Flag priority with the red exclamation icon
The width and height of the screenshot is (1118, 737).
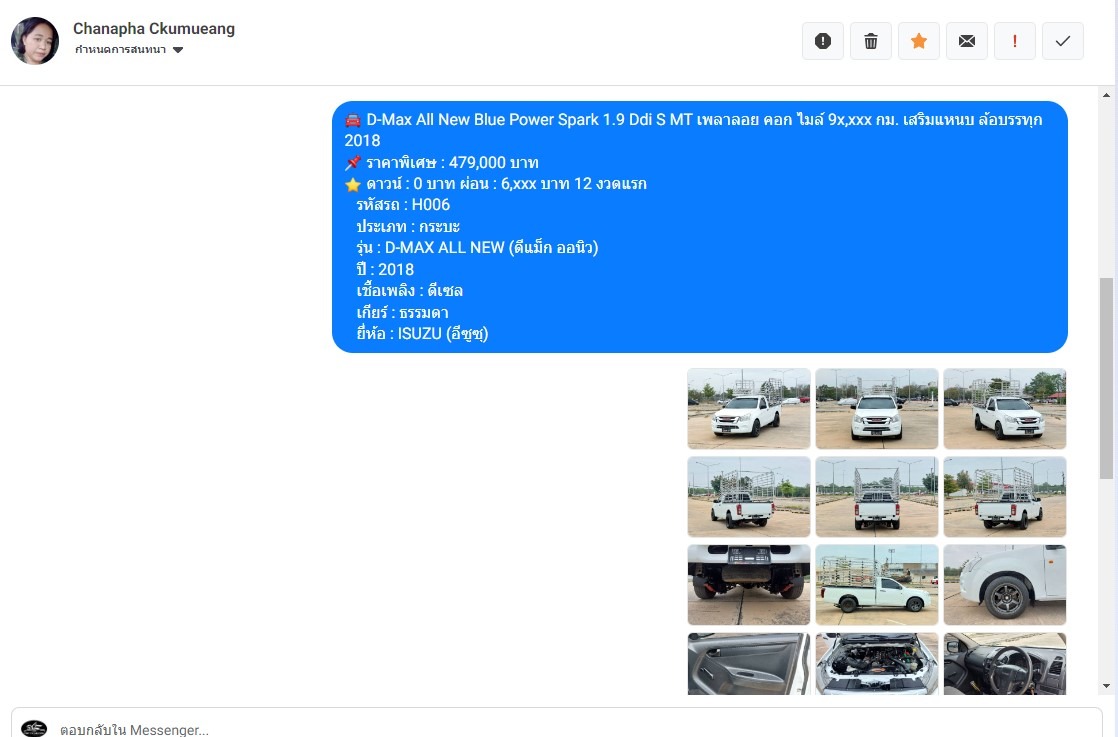click(1015, 41)
